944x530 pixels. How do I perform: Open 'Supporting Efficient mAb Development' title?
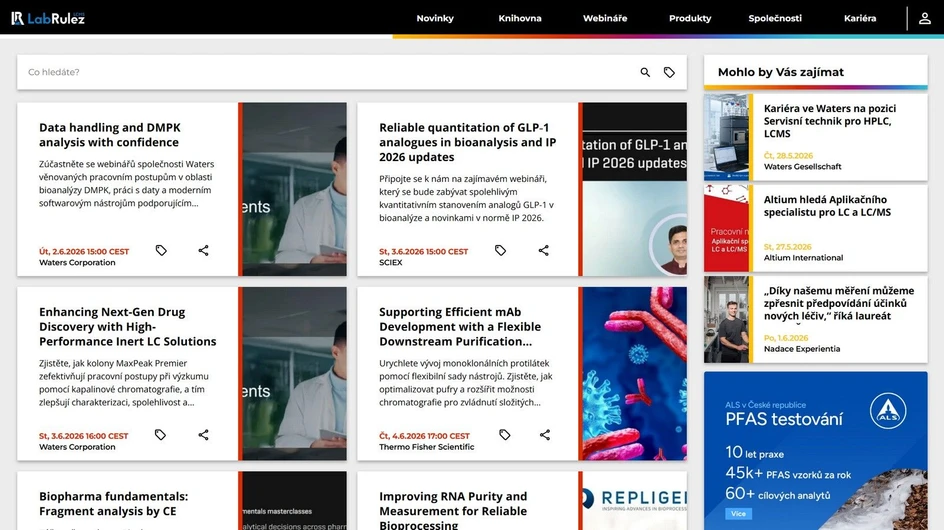pyautogui.click(x=460, y=326)
